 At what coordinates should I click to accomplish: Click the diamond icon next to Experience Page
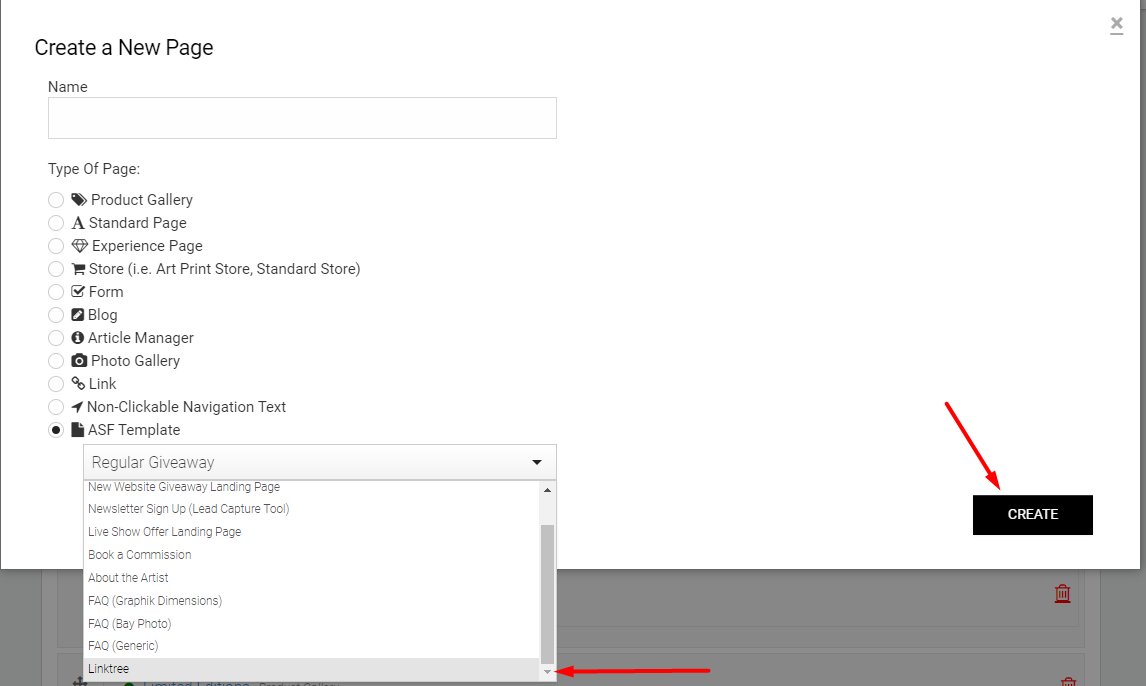[x=80, y=246]
